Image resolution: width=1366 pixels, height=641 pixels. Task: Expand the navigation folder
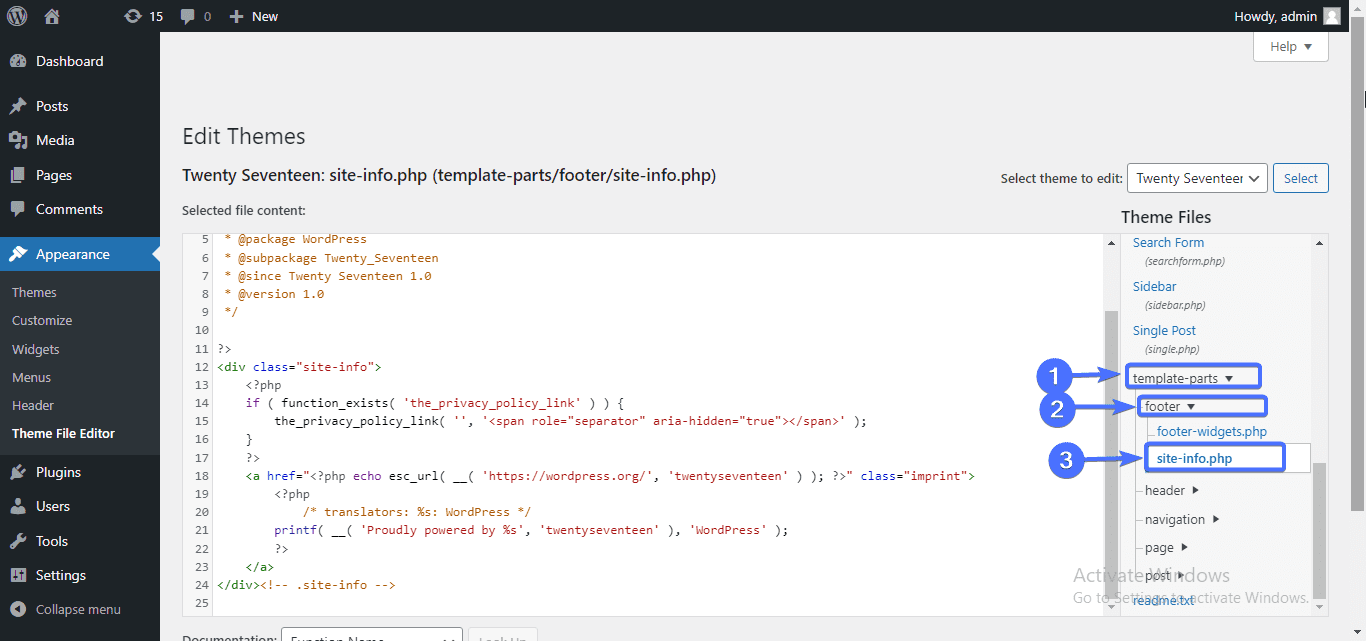1182,519
